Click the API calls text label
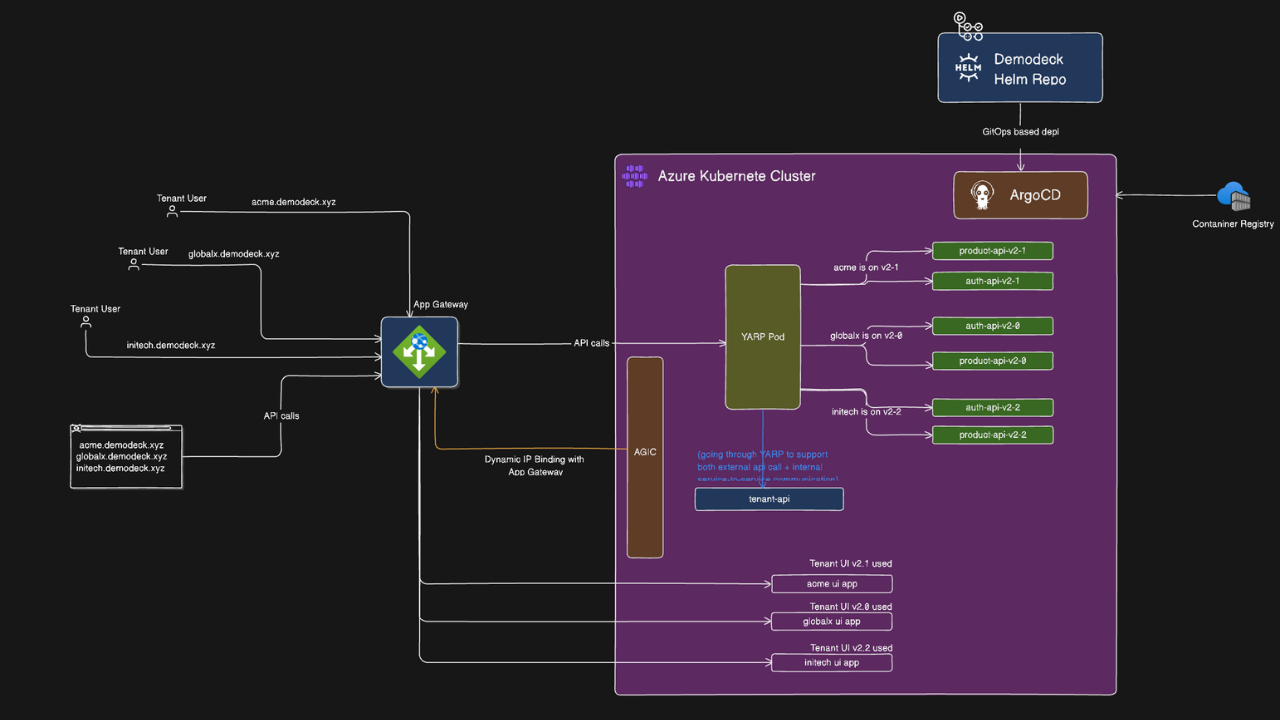This screenshot has height=720, width=1280. [x=591, y=342]
